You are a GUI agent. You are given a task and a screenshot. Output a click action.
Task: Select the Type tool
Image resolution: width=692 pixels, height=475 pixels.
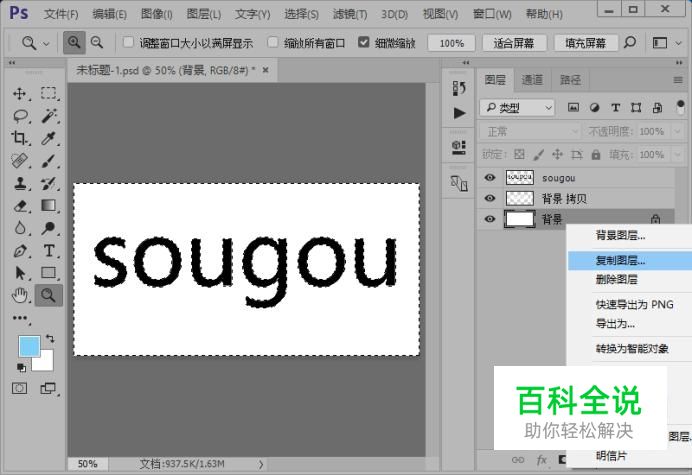tap(49, 251)
